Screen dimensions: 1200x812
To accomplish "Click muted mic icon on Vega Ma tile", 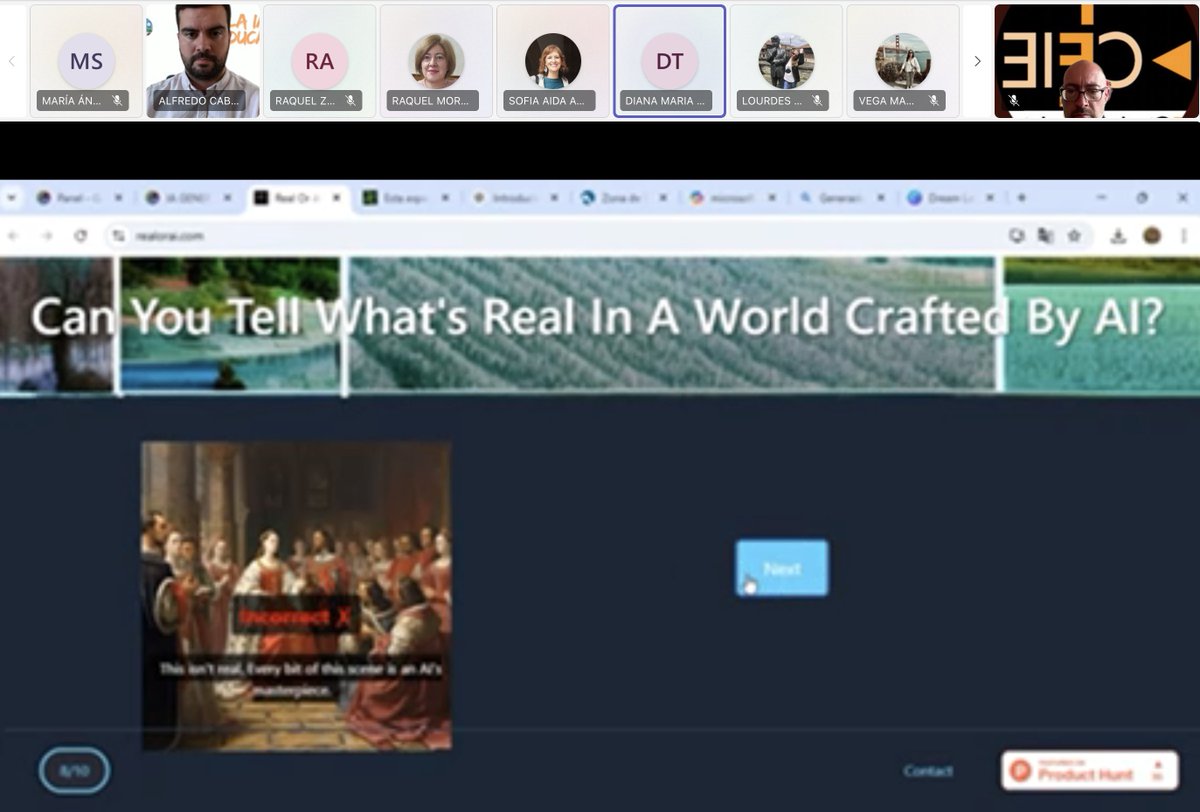I will (934, 101).
